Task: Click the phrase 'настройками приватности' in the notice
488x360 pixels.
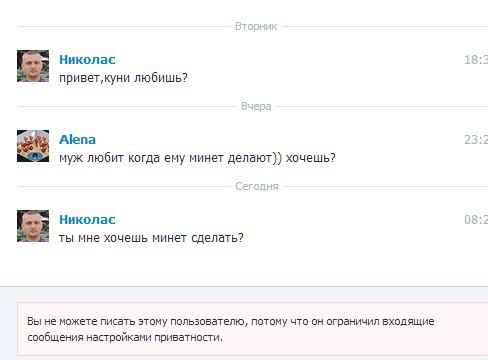Action: pos(154,338)
